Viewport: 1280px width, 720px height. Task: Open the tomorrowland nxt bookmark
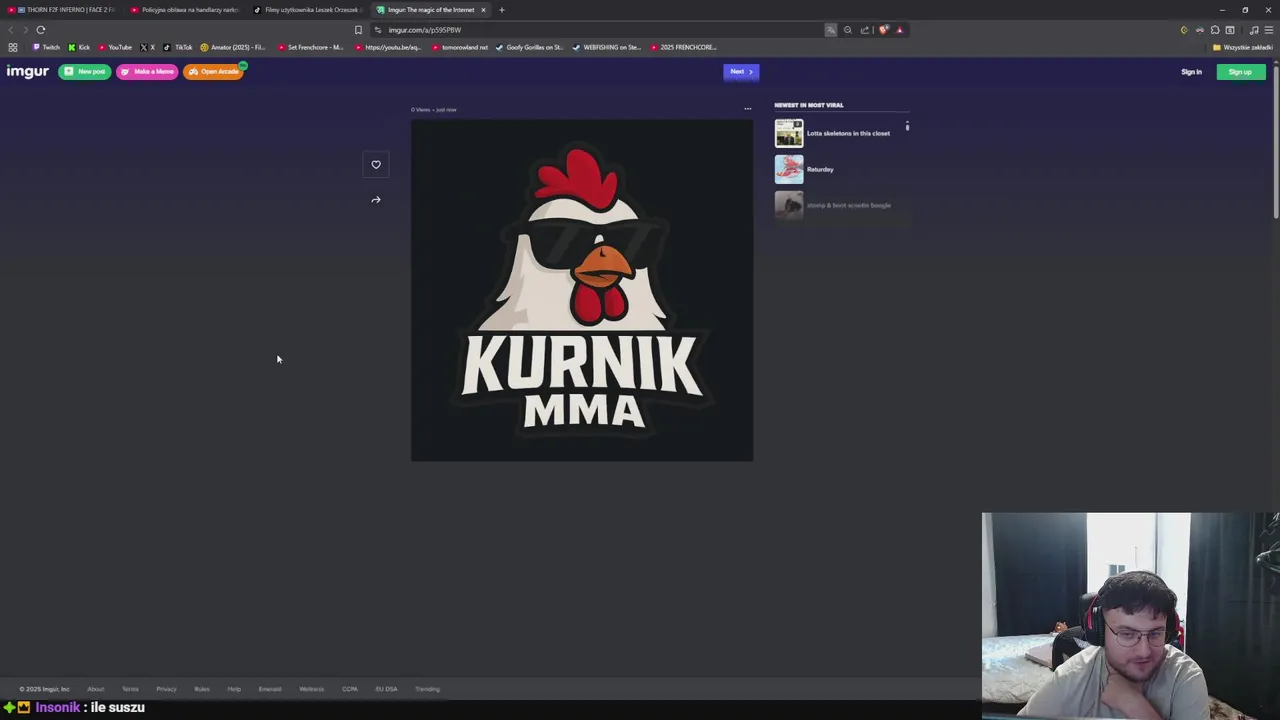[x=460, y=47]
